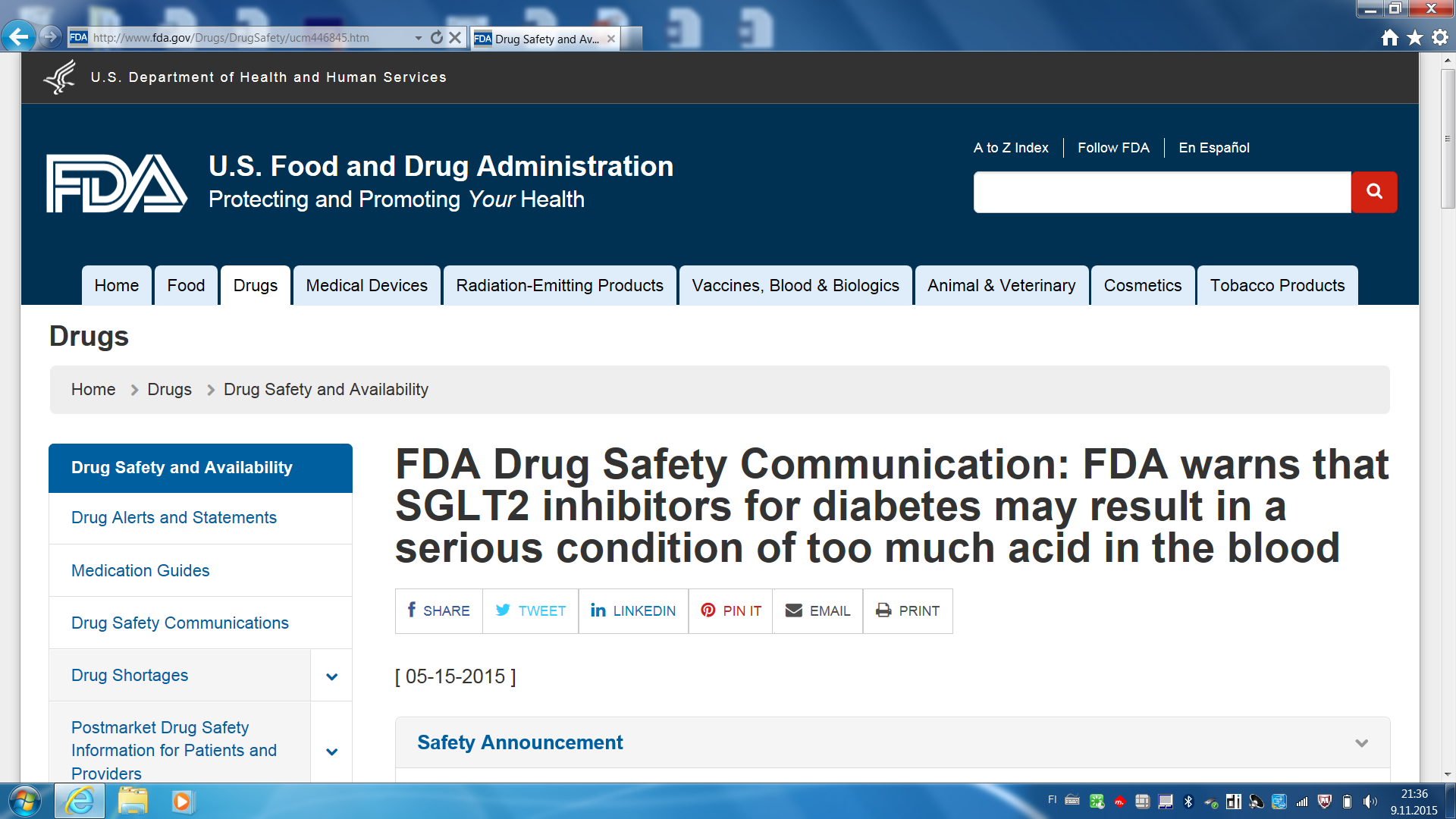Print this article
This screenshot has width=1456, height=819.
tap(908, 610)
